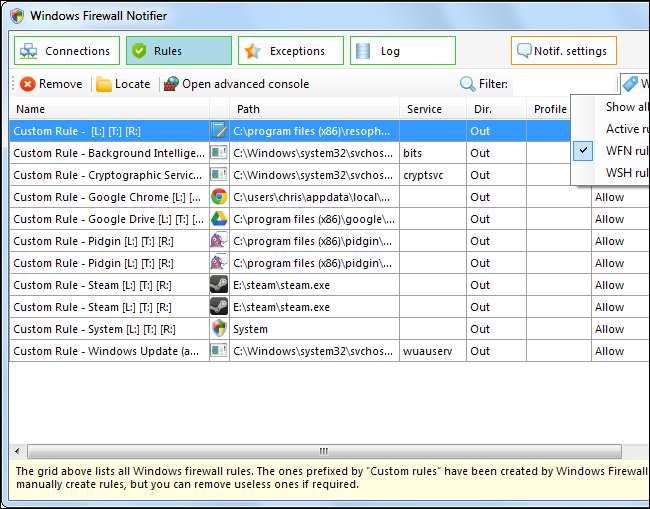Open the Log tab
The image size is (650, 509).
(402, 51)
